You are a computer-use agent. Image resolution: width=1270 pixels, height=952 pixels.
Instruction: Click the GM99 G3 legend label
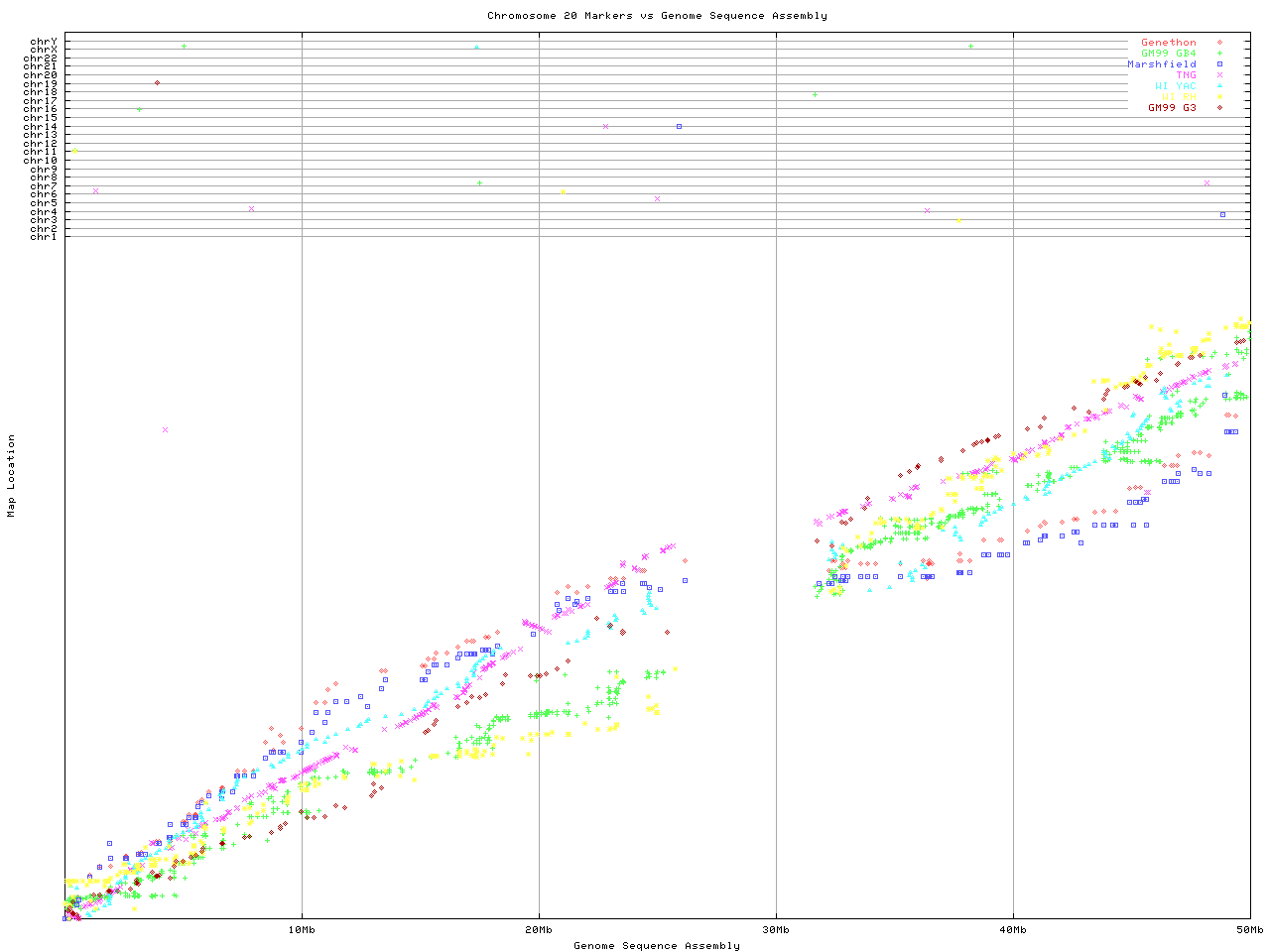(1172, 108)
